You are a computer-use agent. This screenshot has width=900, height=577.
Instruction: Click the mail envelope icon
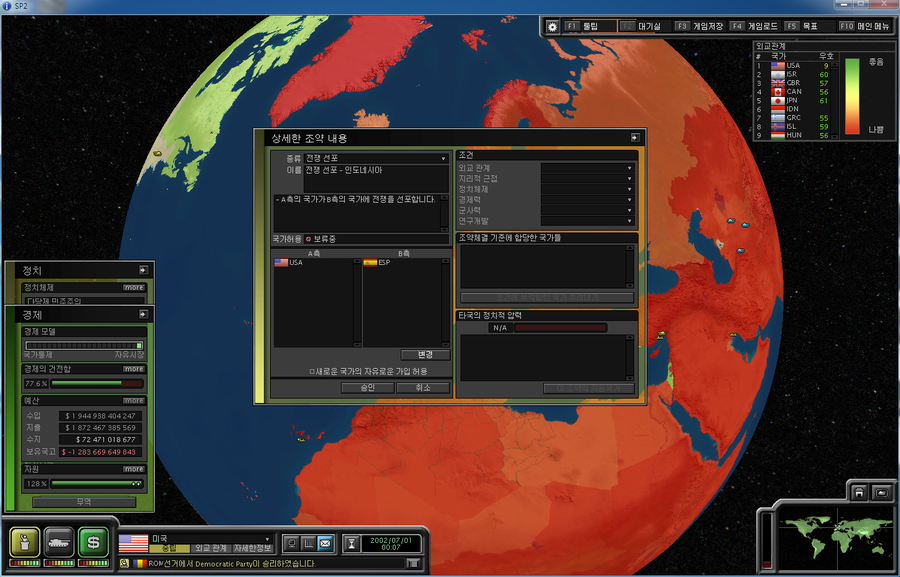click(x=325, y=543)
